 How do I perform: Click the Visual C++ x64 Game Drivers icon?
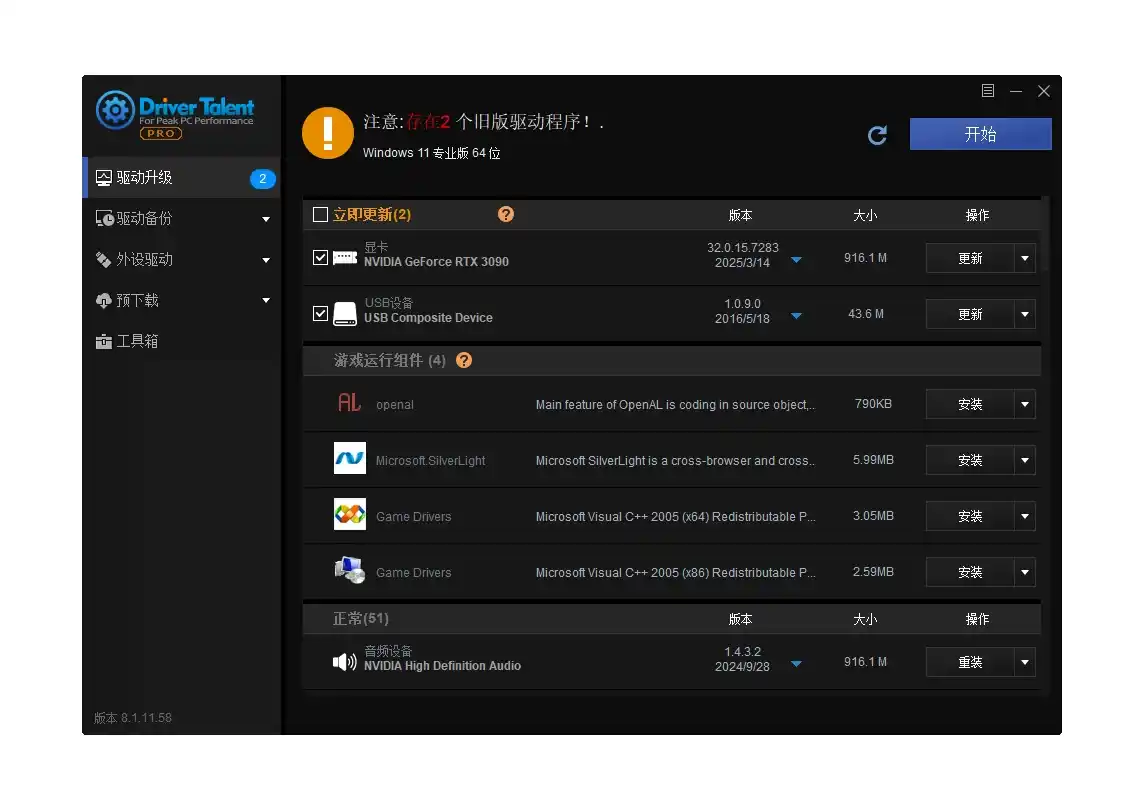(349, 514)
